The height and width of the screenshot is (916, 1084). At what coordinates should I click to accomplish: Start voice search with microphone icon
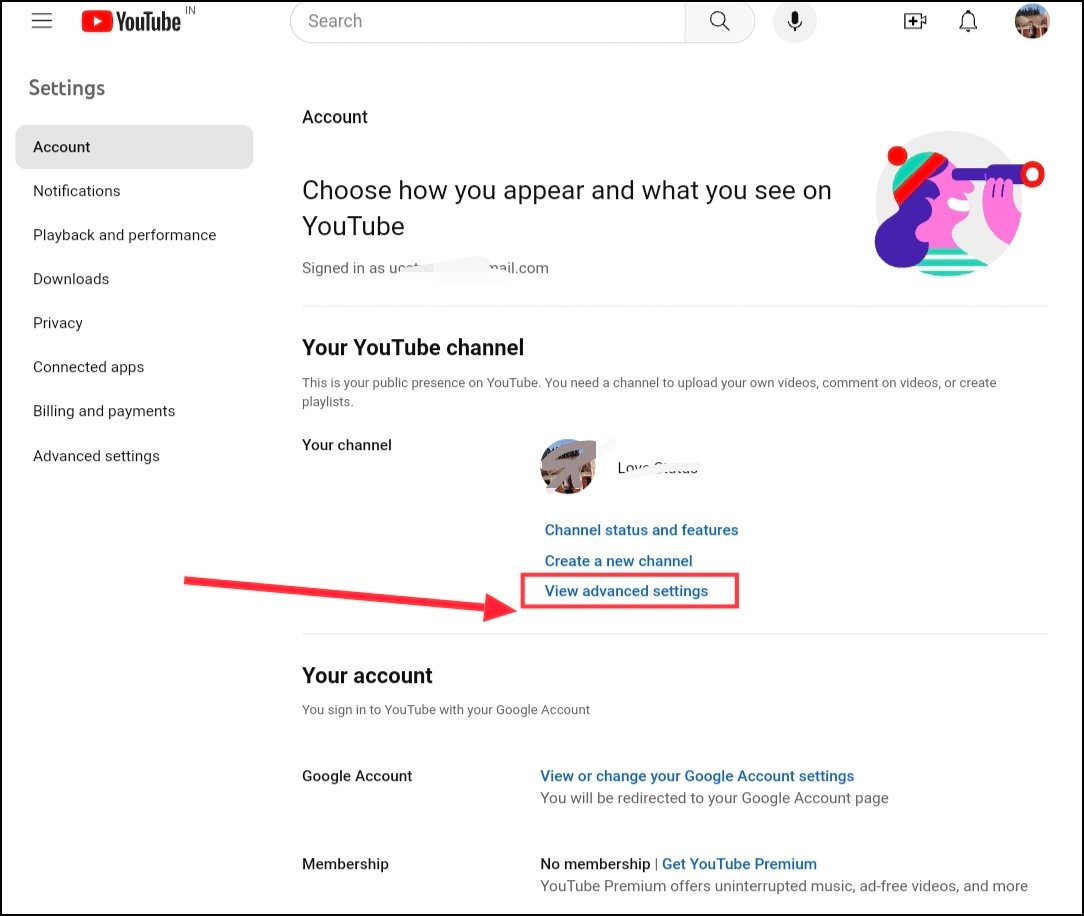coord(794,21)
